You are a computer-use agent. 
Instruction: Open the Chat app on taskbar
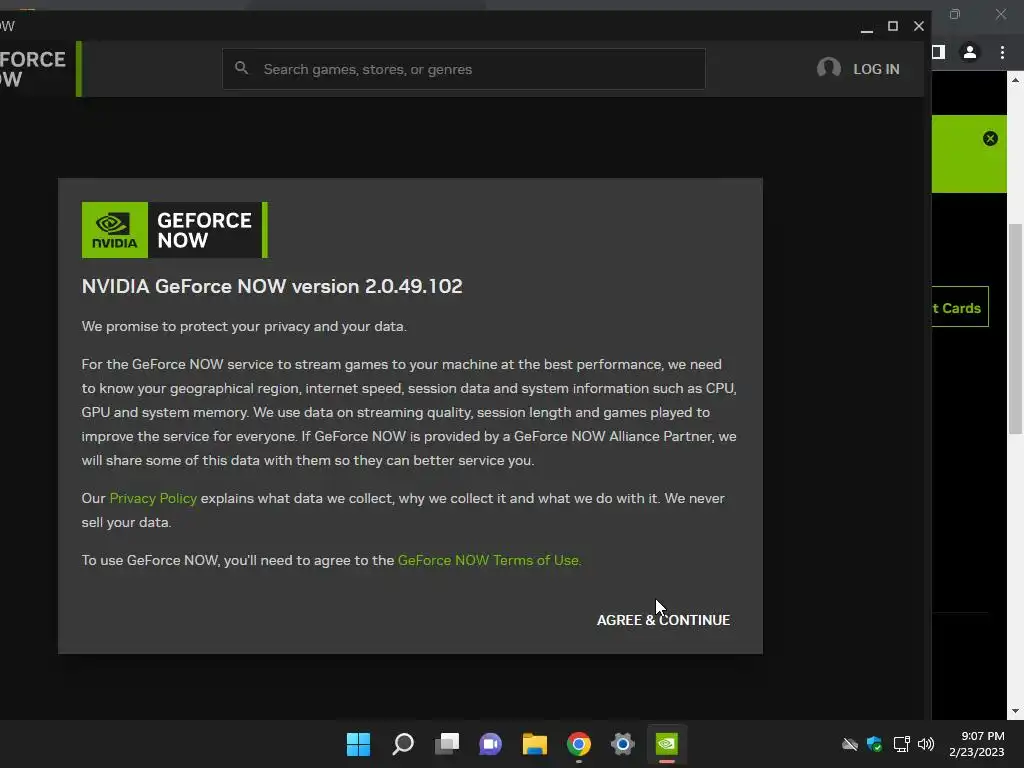point(490,744)
